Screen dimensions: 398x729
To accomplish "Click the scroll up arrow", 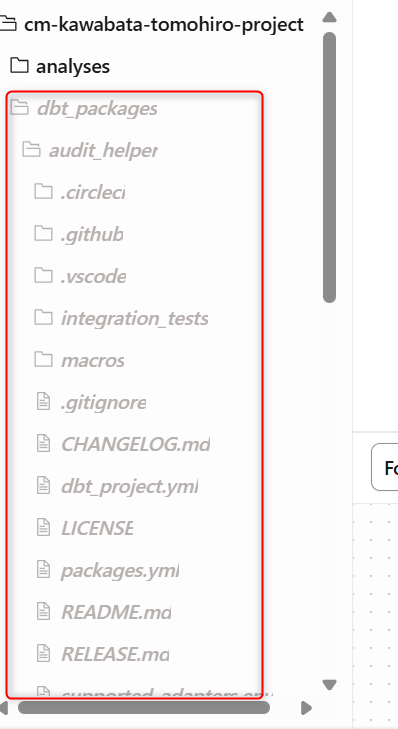I will [x=329, y=17].
